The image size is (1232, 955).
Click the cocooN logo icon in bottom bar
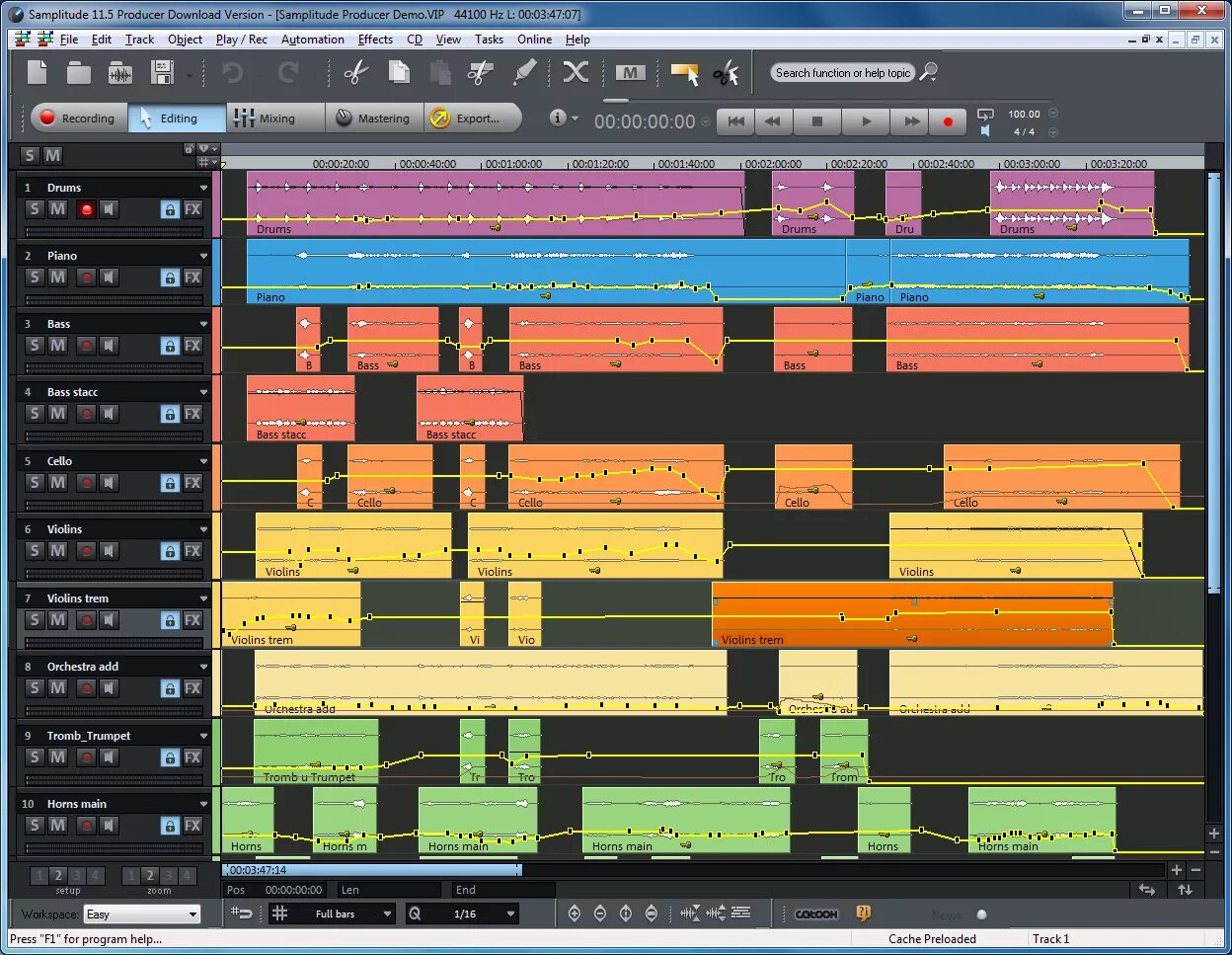(x=816, y=915)
